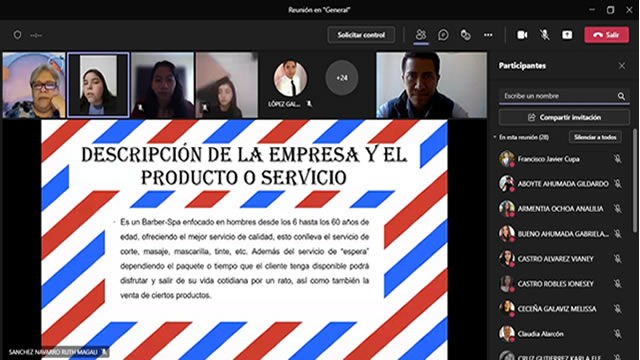
Task: Click mic icon next to CASTRO ALVAREZ VIANEY
Action: (618, 258)
